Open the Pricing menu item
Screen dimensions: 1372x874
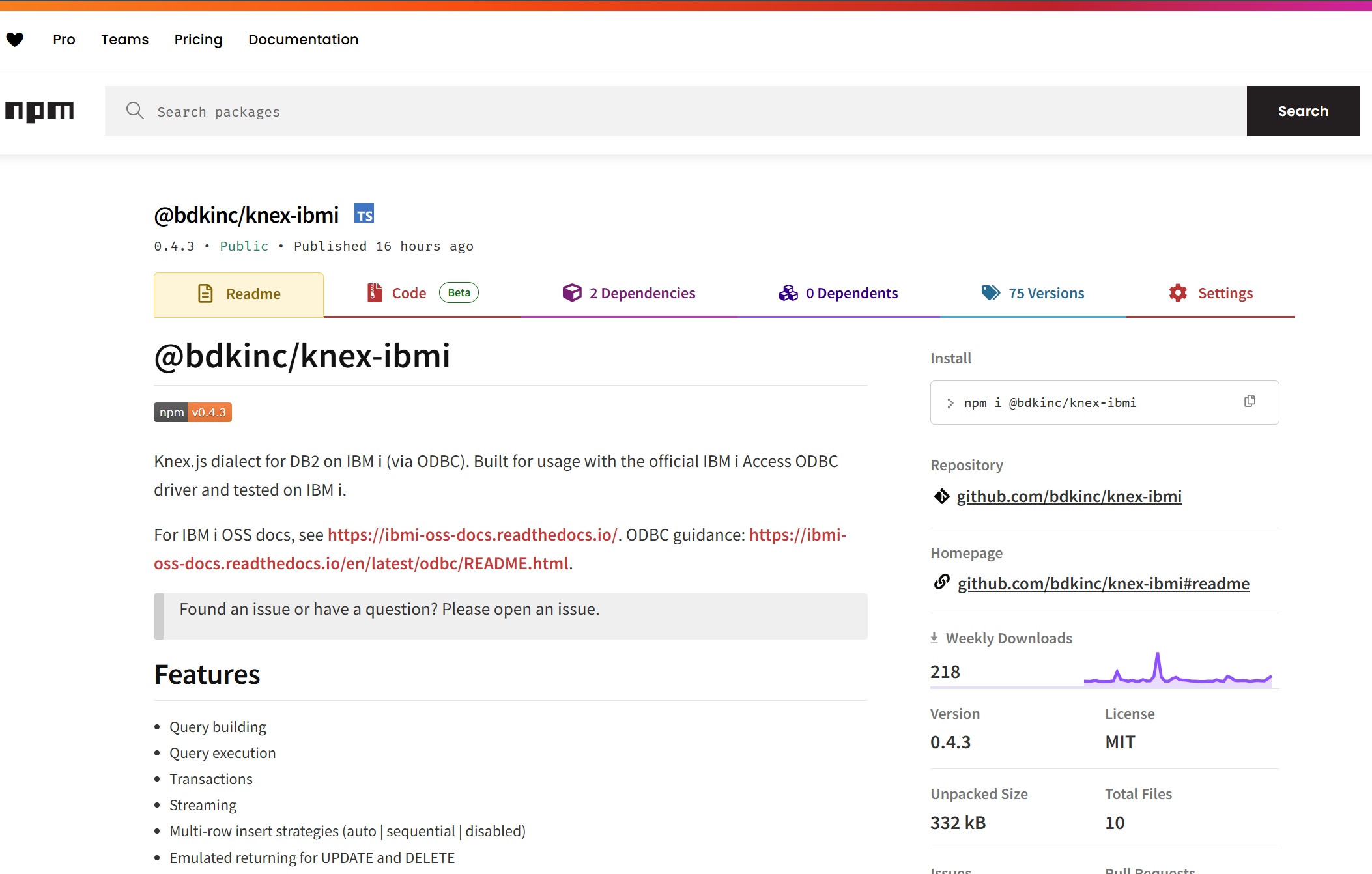point(198,39)
